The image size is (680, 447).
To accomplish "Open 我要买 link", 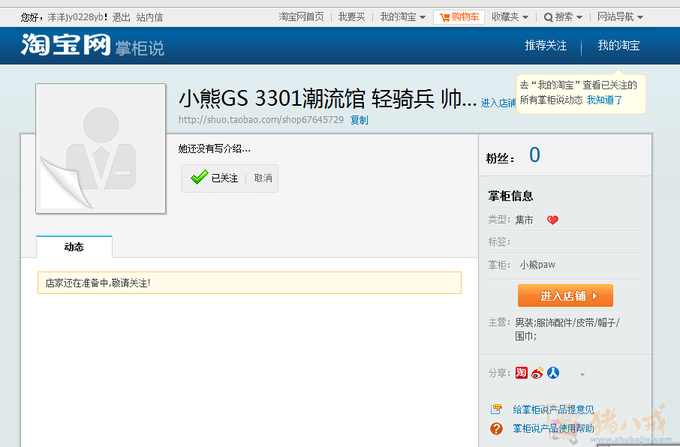I will [351, 17].
